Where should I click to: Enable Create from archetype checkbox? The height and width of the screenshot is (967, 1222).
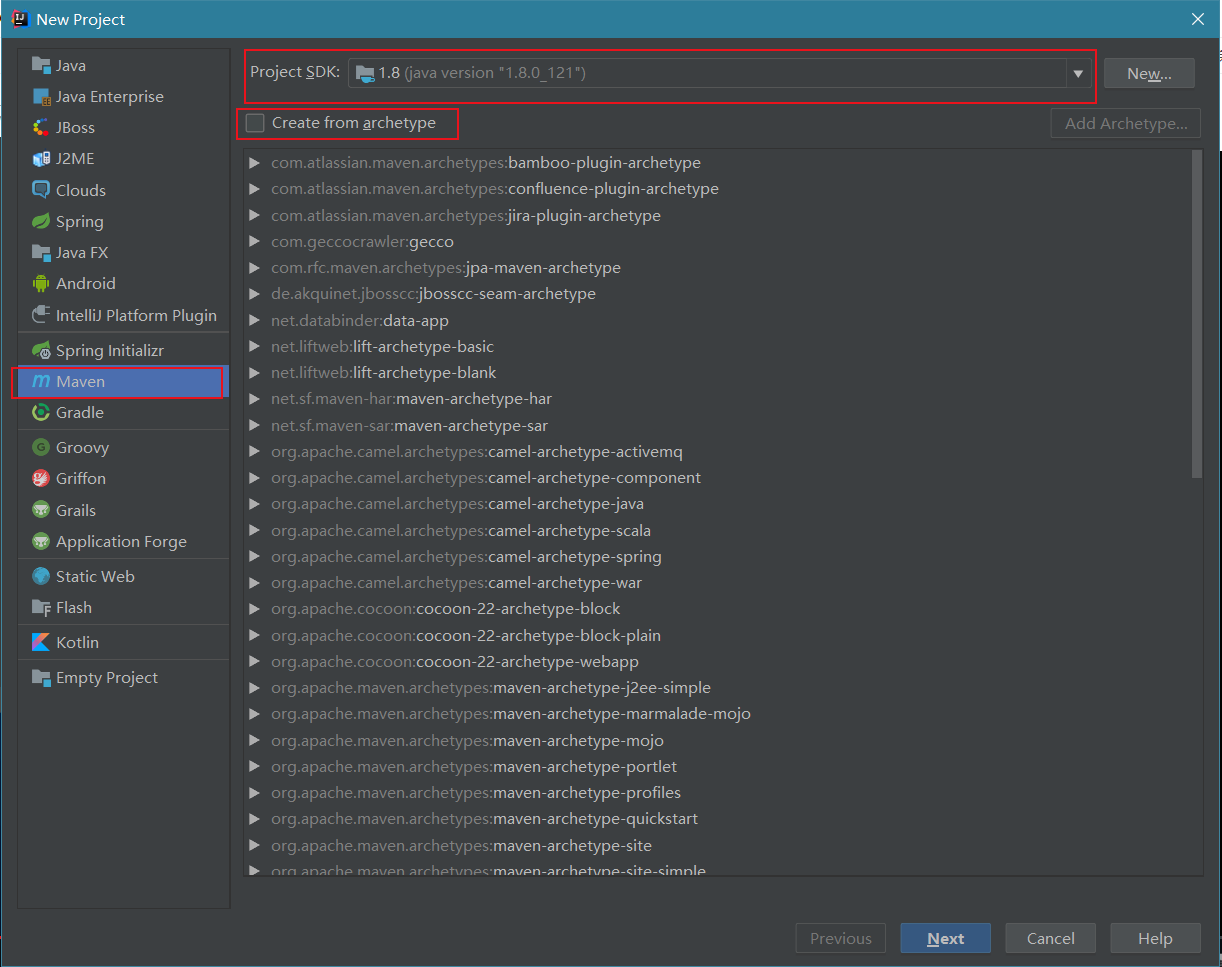click(x=256, y=123)
